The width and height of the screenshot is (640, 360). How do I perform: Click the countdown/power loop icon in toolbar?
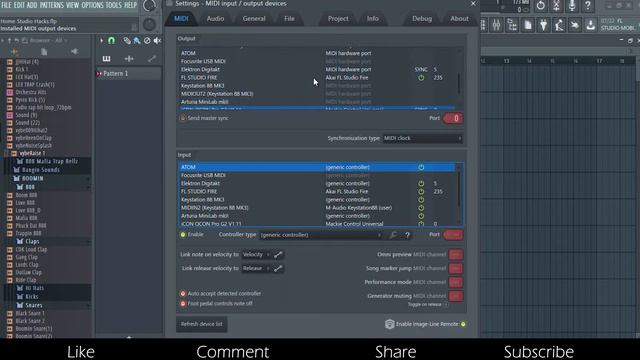(x=540, y=6)
